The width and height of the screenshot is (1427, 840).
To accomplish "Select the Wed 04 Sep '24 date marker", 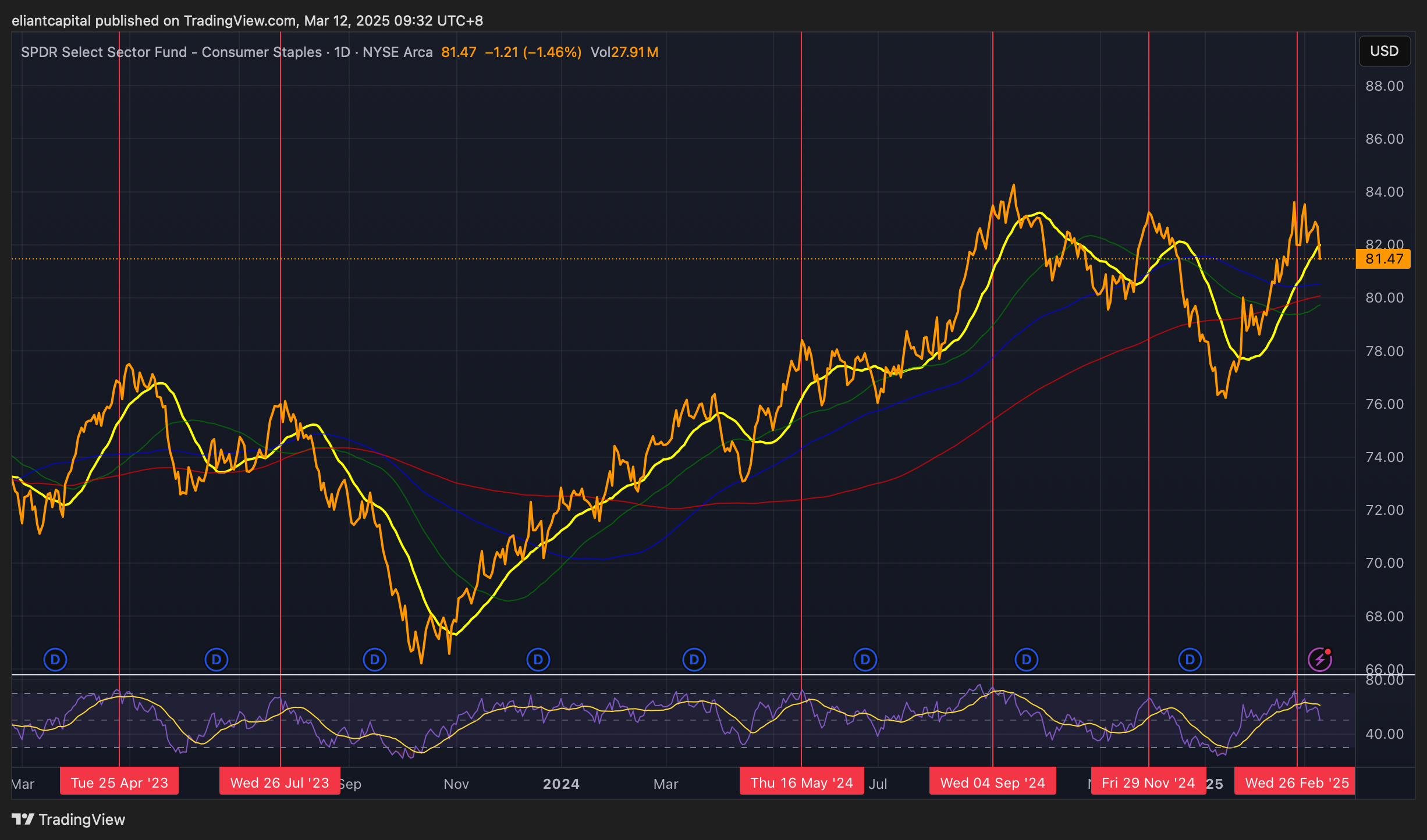I will tap(992, 783).
